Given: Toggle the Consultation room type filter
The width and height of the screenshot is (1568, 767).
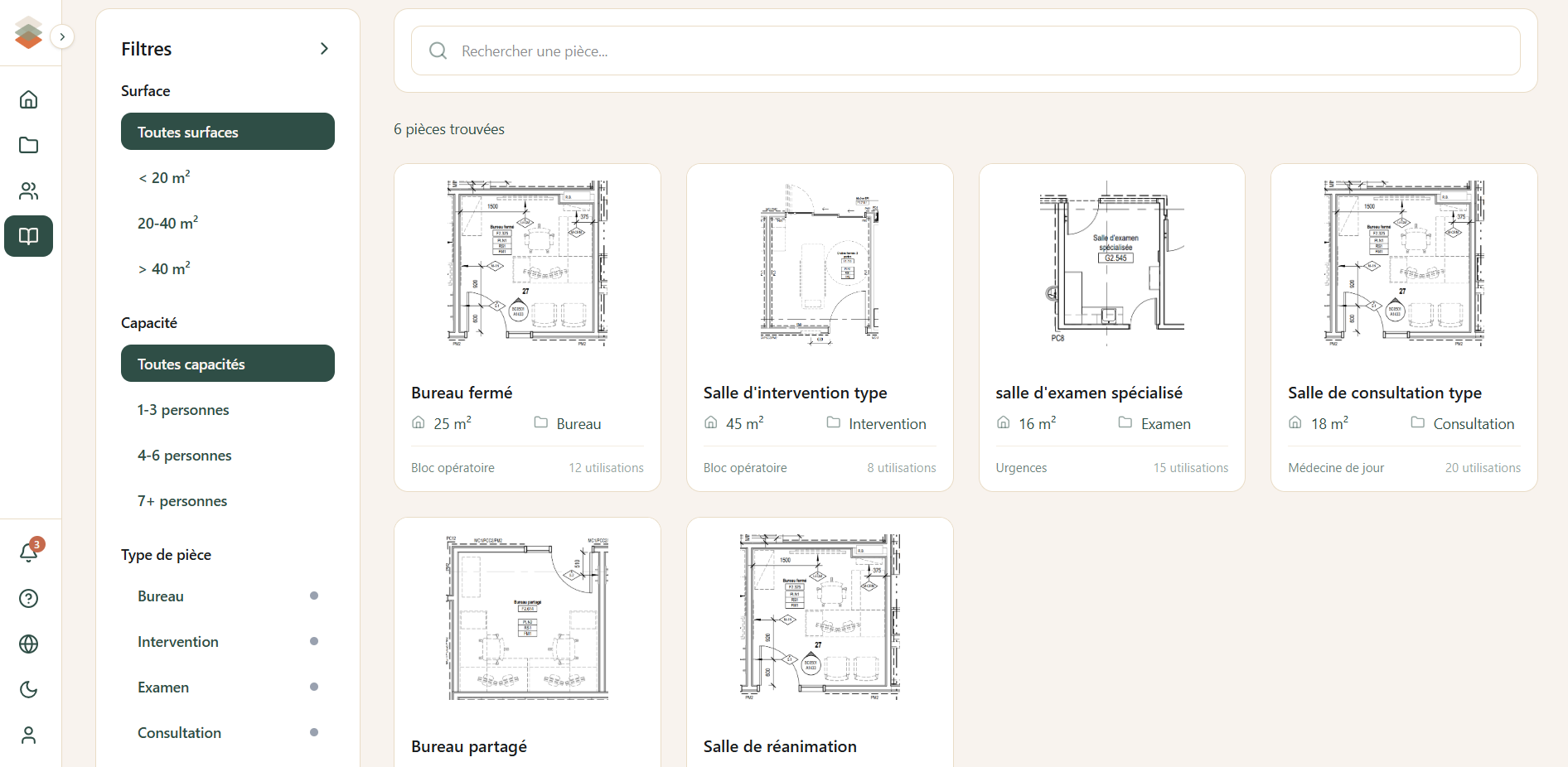Looking at the screenshot, I should pos(228,732).
